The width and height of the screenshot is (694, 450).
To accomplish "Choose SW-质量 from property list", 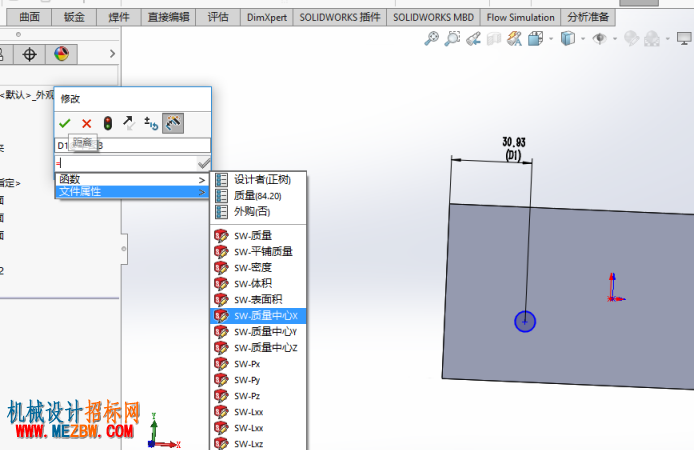I will coord(258,235).
